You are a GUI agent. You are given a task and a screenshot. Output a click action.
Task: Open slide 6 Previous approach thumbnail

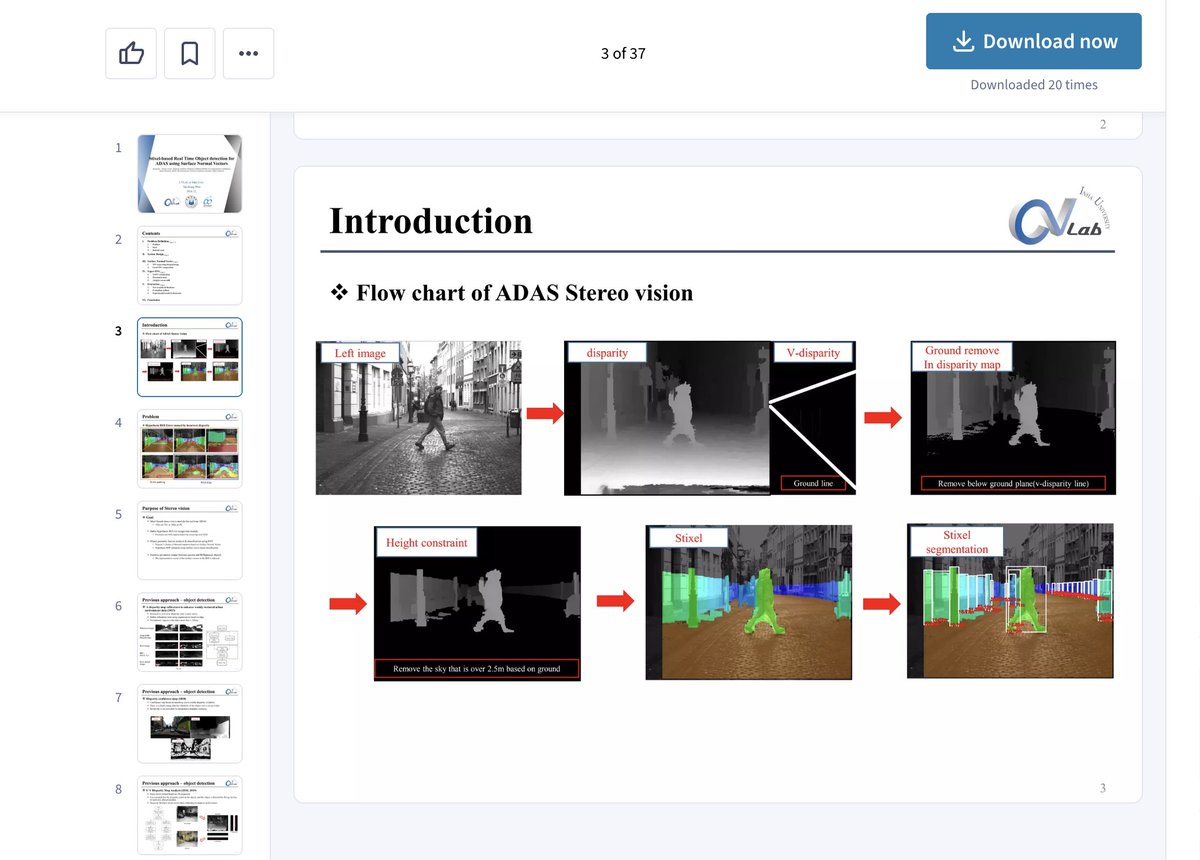click(190, 632)
